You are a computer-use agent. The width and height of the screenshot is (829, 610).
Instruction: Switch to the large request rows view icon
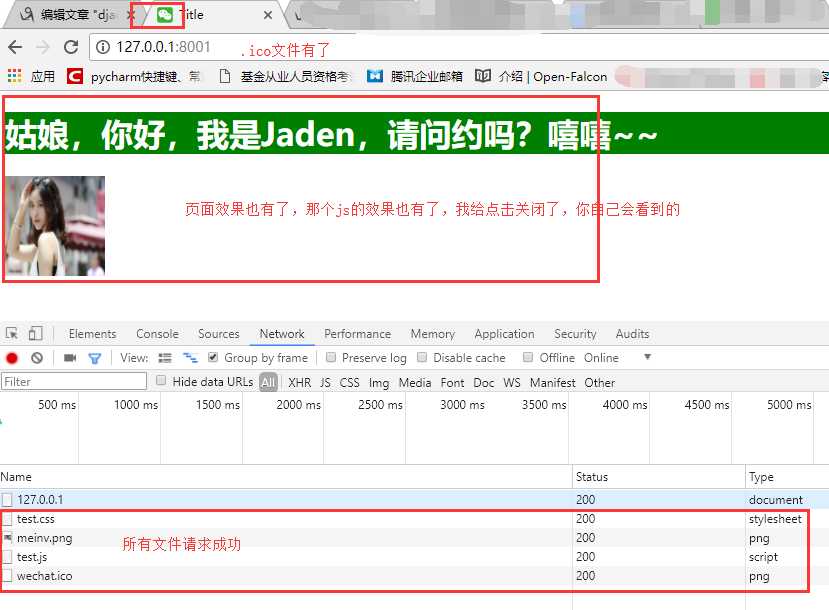[165, 358]
